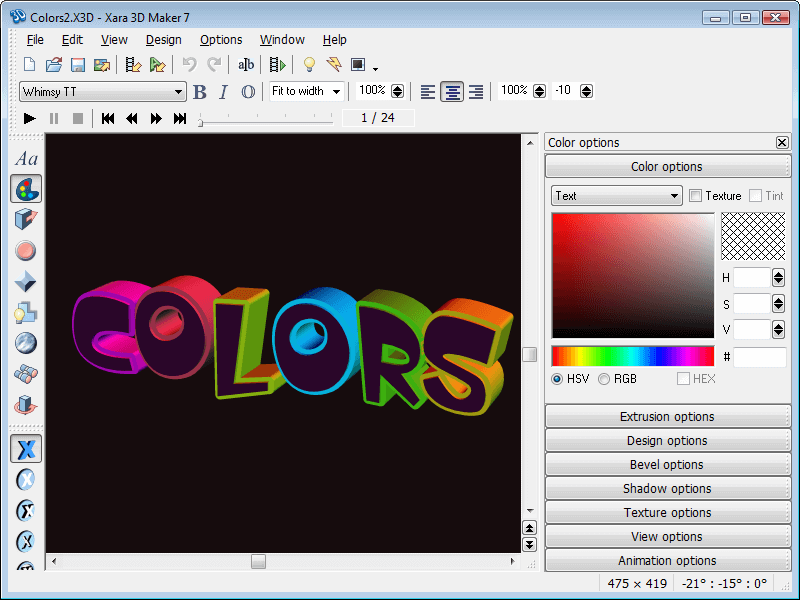Open the Options menu

221,40
